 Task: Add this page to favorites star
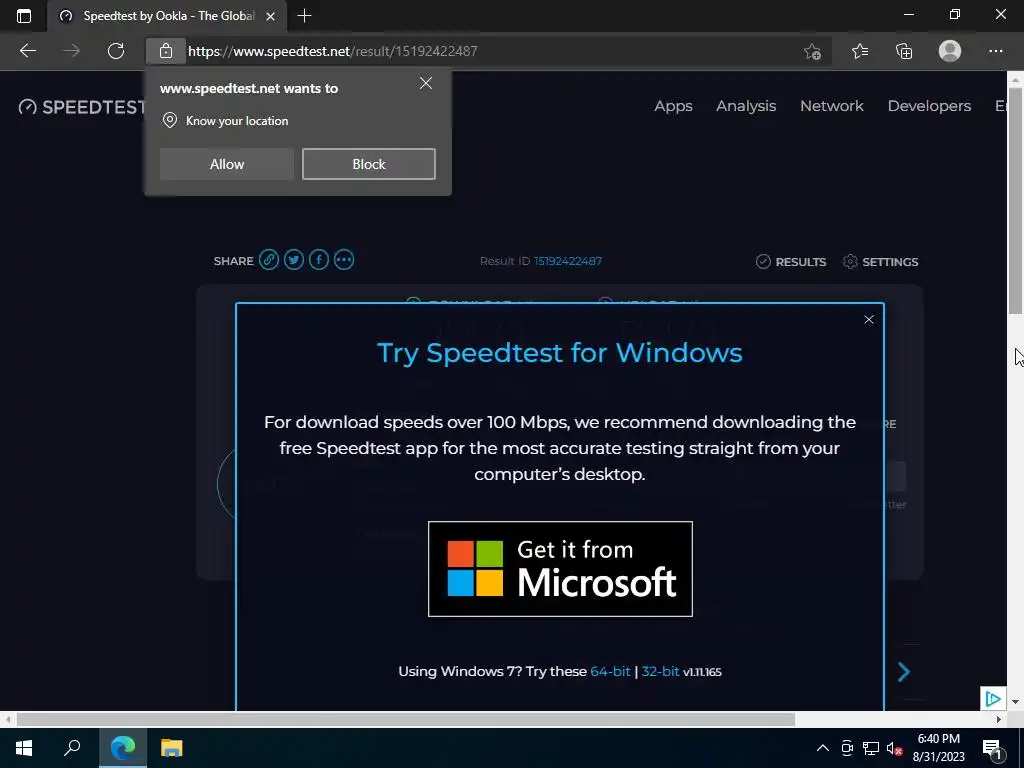[812, 51]
